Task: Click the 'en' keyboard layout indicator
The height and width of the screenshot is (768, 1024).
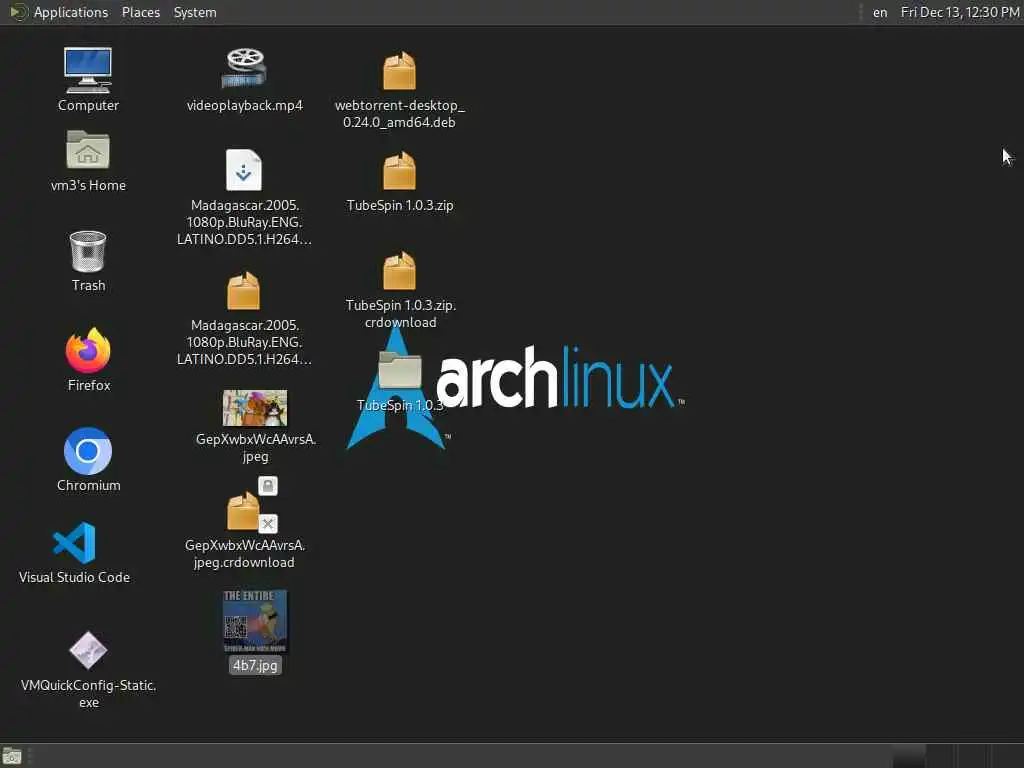Action: 880,12
